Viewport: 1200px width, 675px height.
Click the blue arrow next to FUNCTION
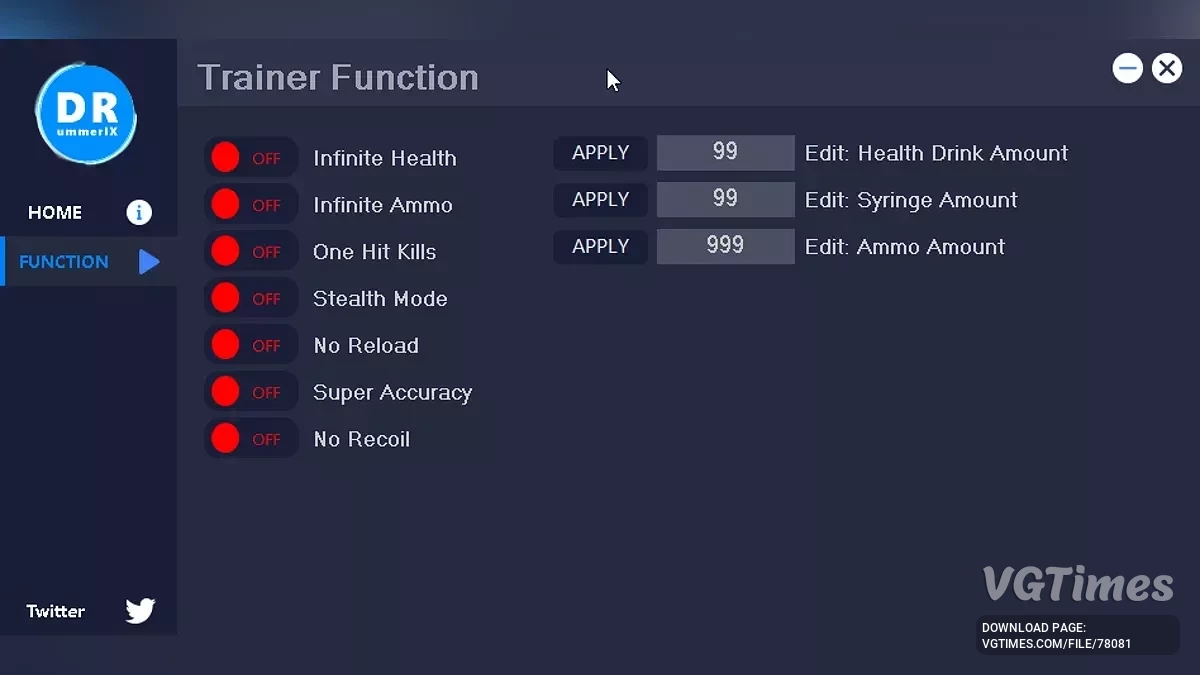[148, 262]
